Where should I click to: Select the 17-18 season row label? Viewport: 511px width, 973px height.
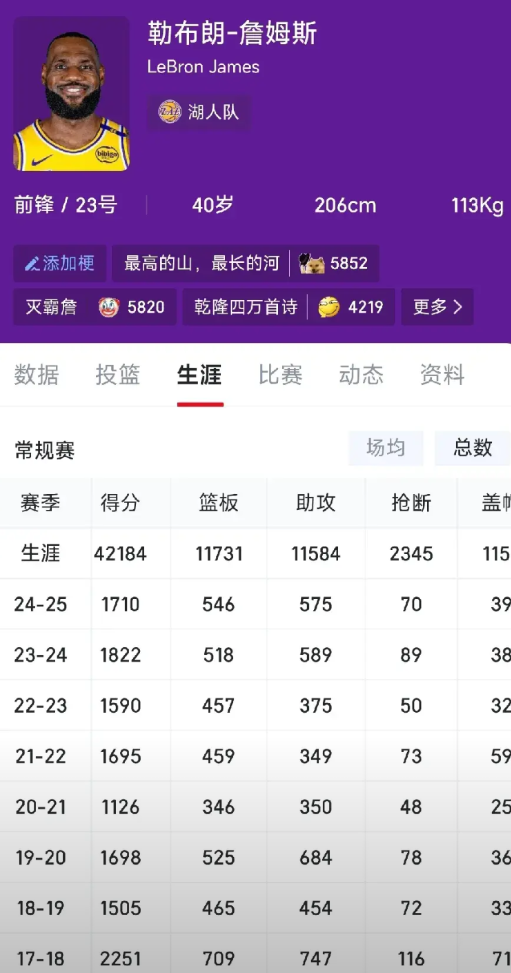pyautogui.click(x=40, y=959)
